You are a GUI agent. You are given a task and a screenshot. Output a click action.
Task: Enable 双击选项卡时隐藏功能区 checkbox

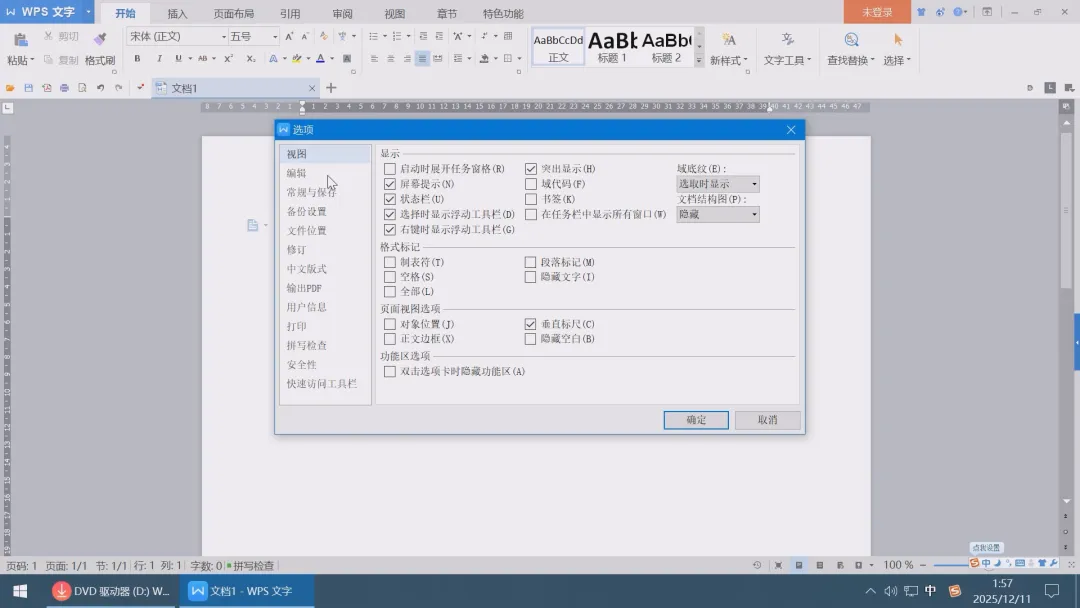click(x=390, y=372)
